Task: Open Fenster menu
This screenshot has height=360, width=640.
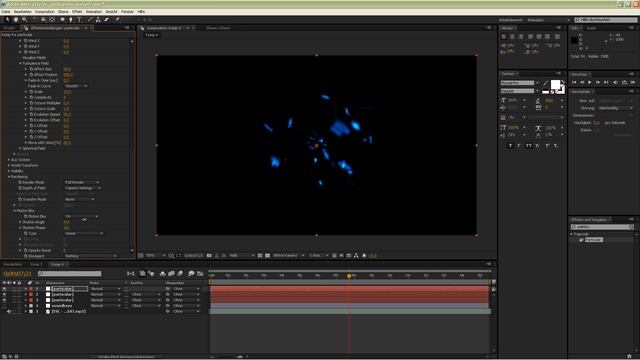Action: coord(127,11)
